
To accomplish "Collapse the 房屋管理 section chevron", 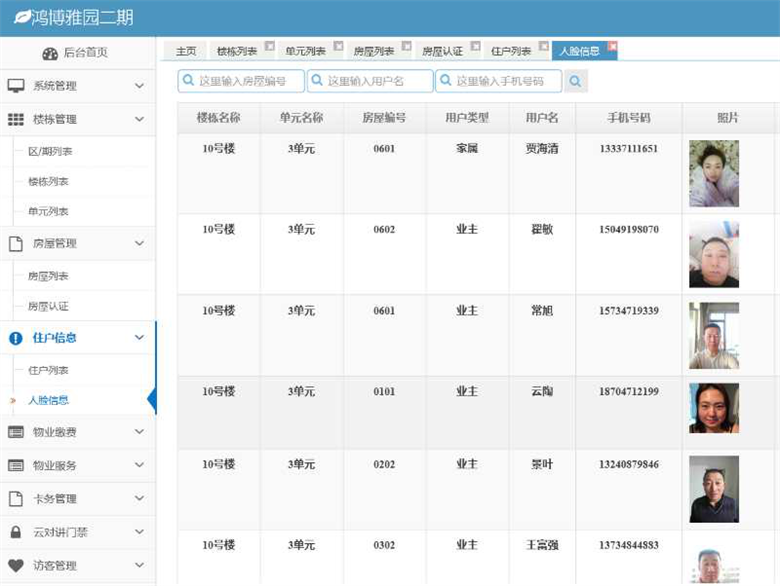I will click(140, 243).
